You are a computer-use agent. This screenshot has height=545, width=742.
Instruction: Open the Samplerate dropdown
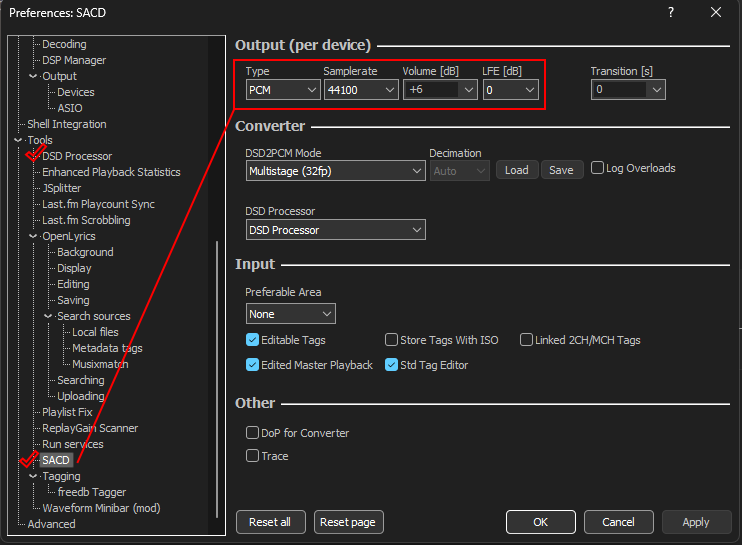point(360,90)
